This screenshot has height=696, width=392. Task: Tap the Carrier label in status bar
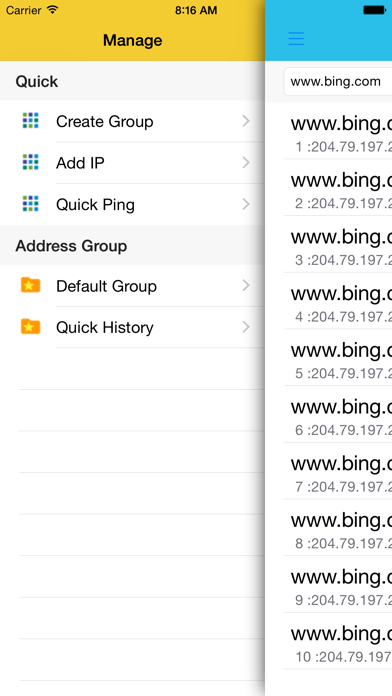click(x=24, y=10)
